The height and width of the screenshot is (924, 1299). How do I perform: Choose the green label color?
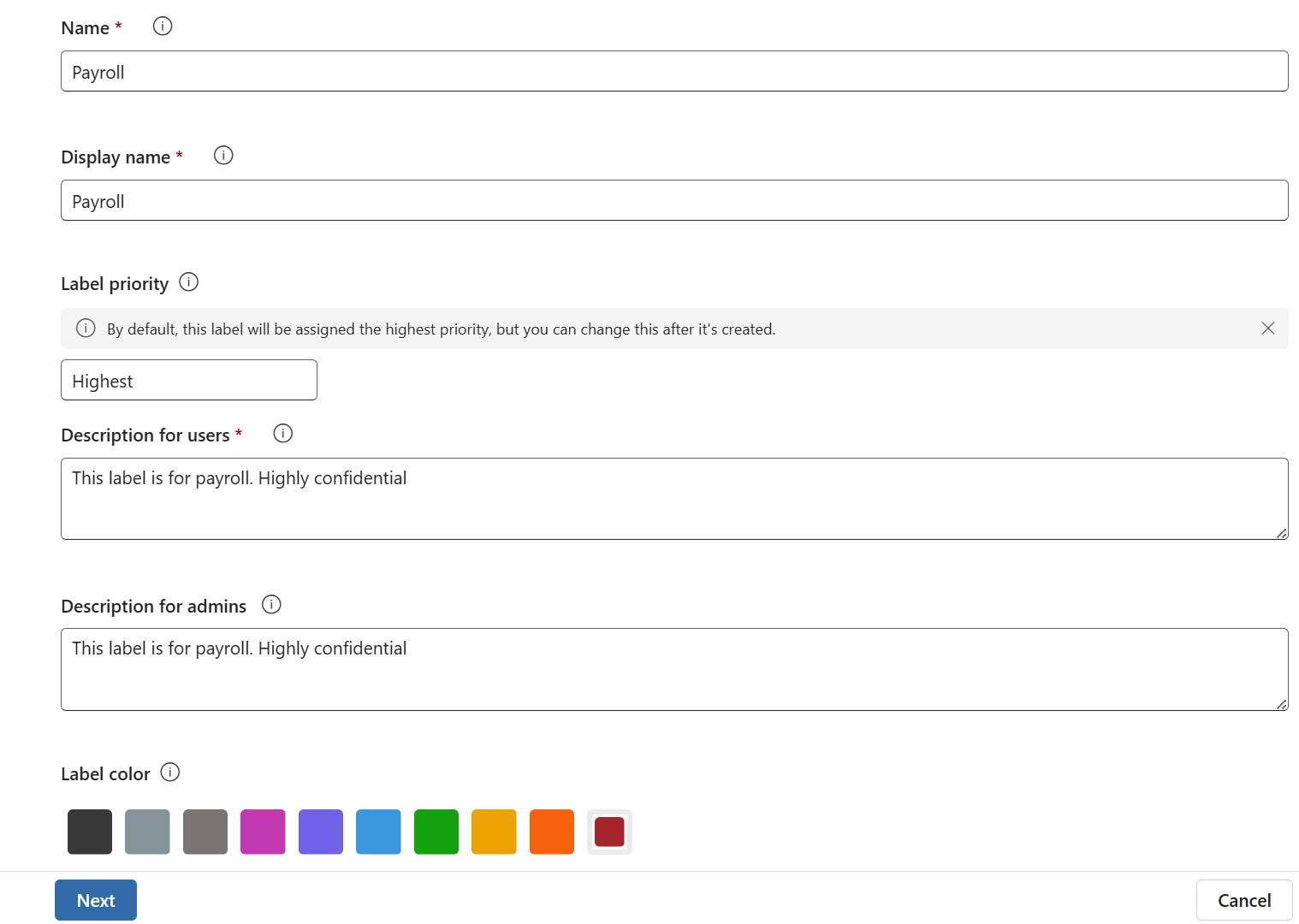coord(436,832)
